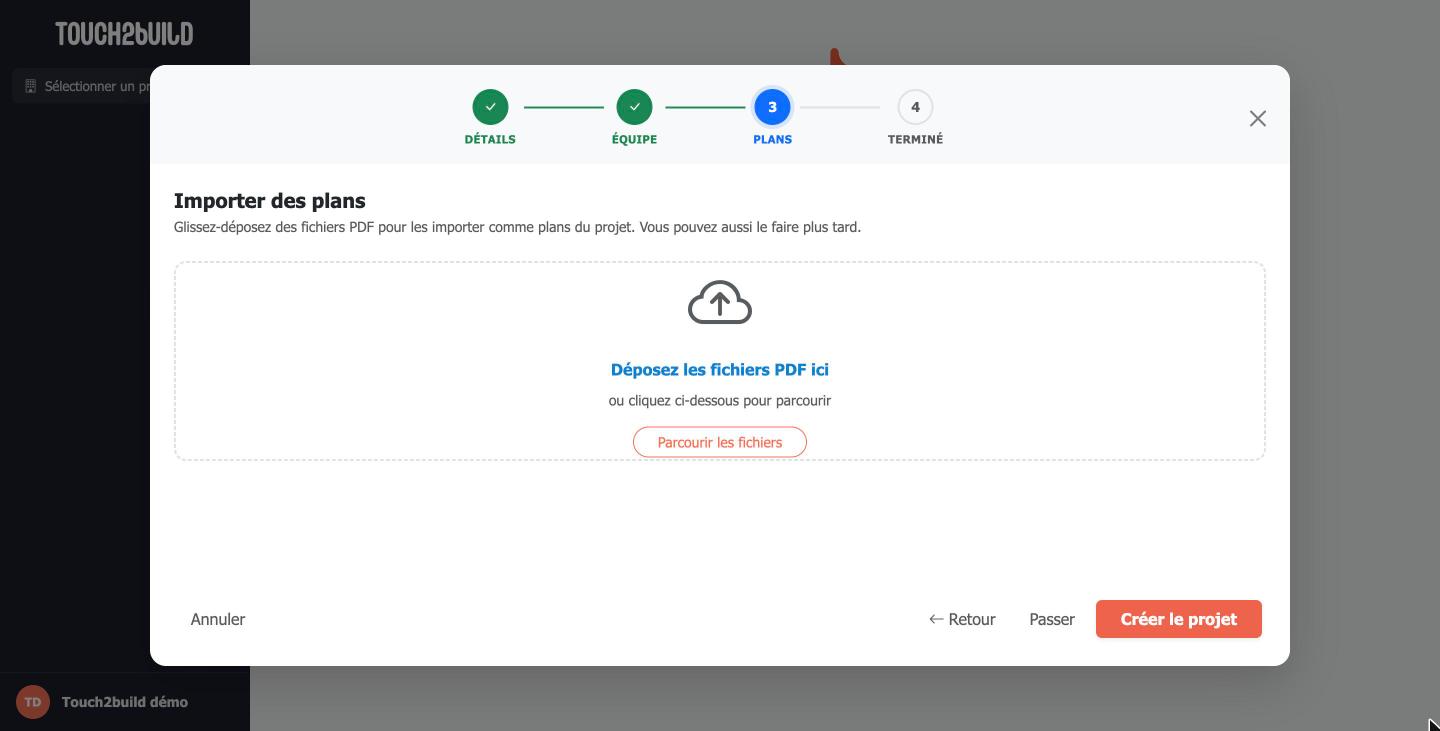The height and width of the screenshot is (731, 1440).
Task: Click the Importer des plans heading
Action: coord(270,201)
